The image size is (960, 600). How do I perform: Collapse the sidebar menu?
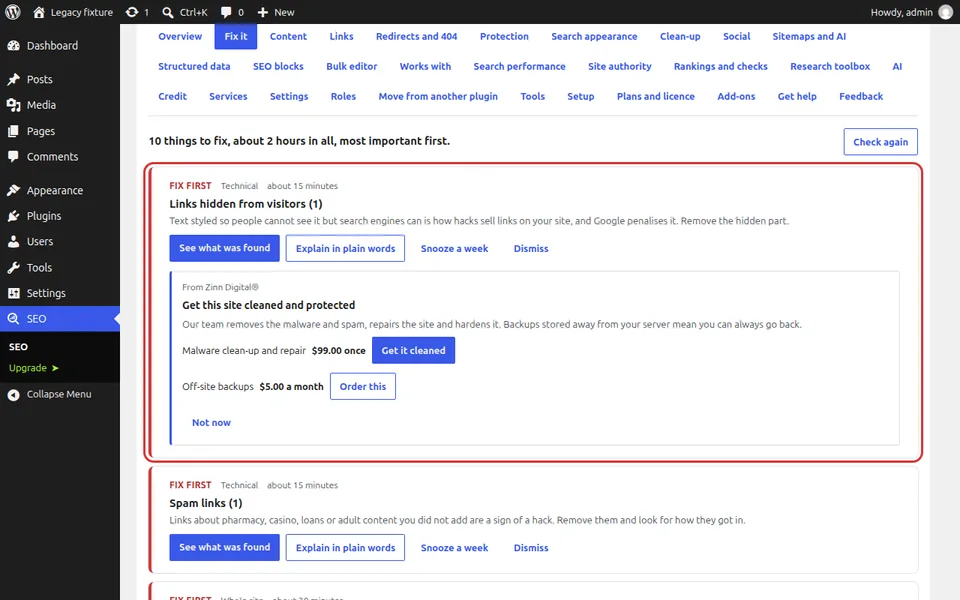[59, 394]
